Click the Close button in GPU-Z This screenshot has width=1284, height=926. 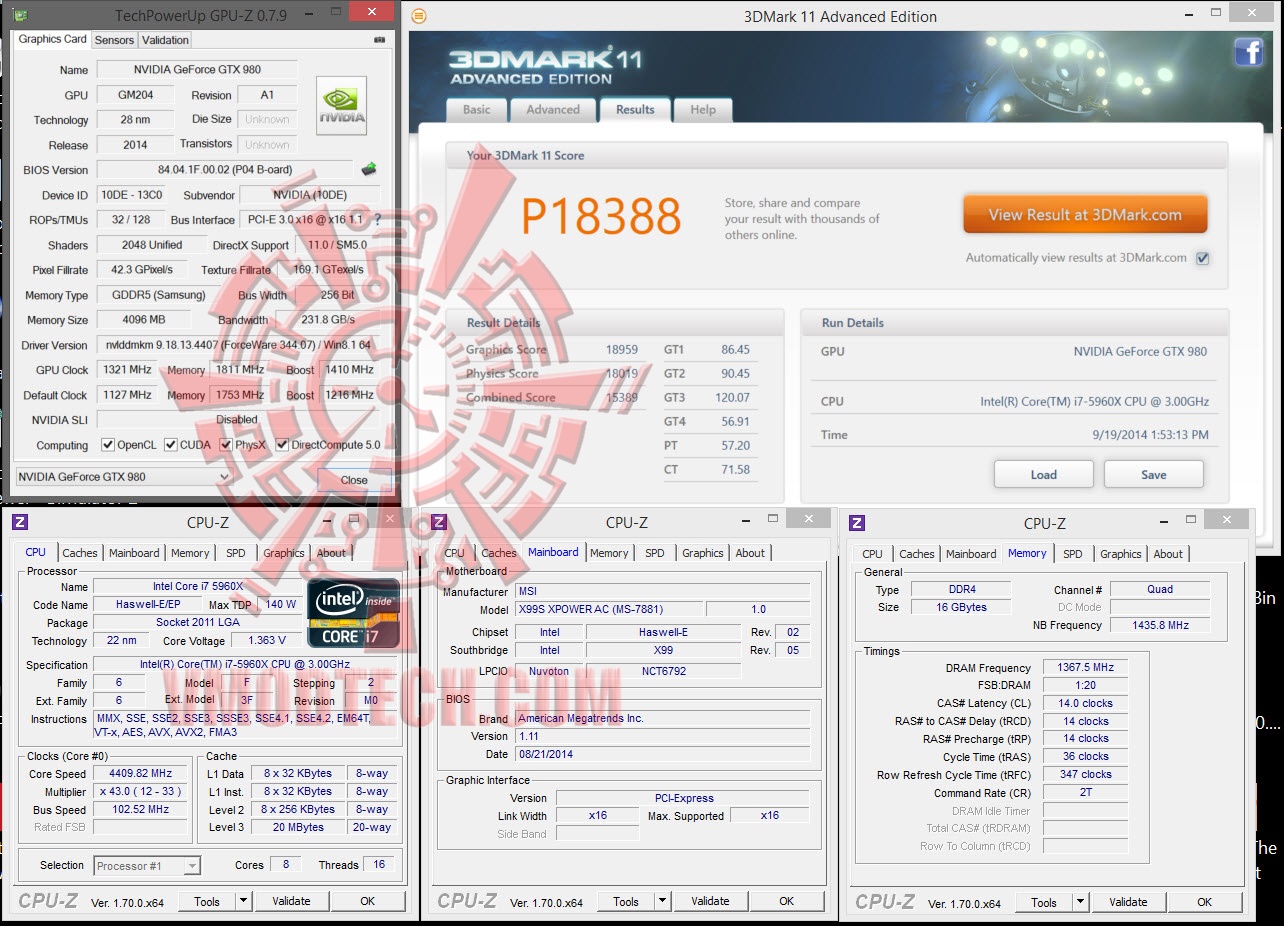click(x=354, y=480)
